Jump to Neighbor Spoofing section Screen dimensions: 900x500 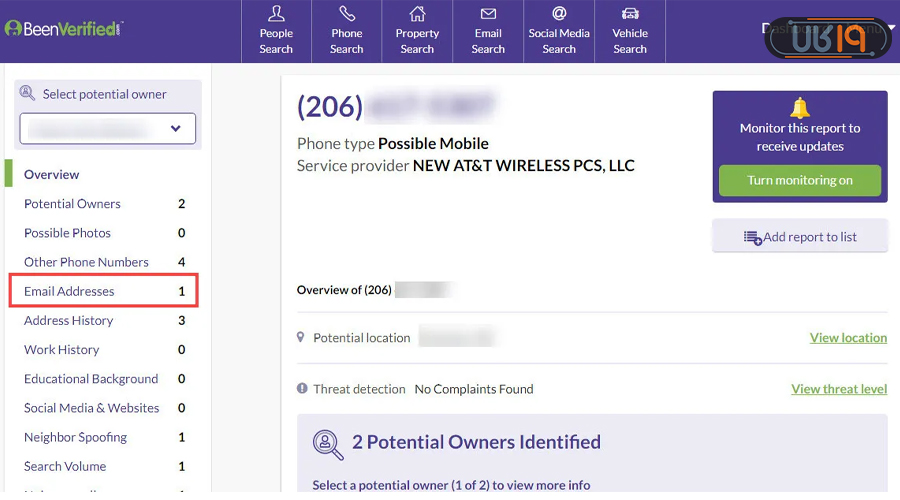pos(76,437)
